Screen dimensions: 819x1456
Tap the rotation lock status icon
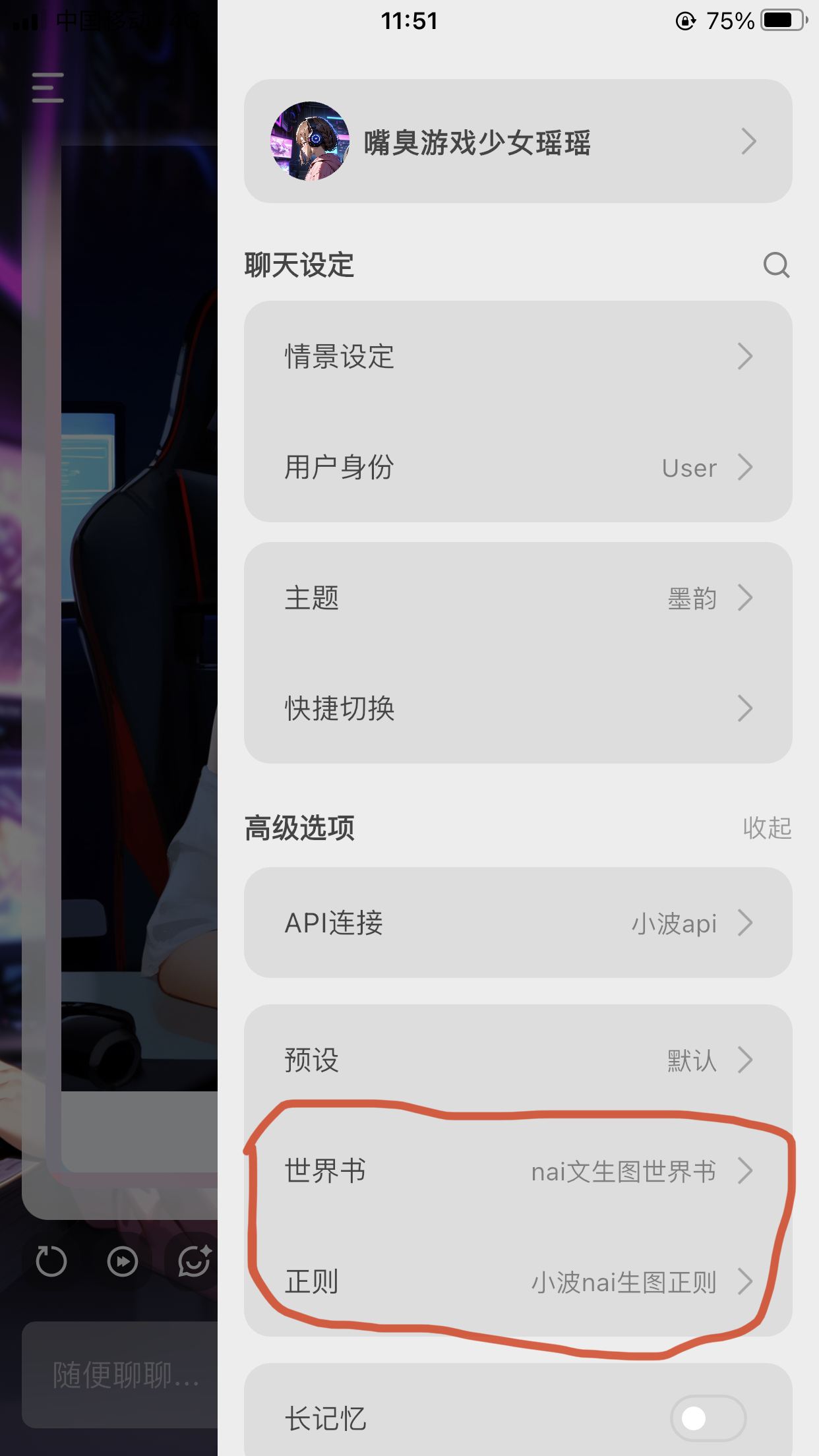point(686,21)
